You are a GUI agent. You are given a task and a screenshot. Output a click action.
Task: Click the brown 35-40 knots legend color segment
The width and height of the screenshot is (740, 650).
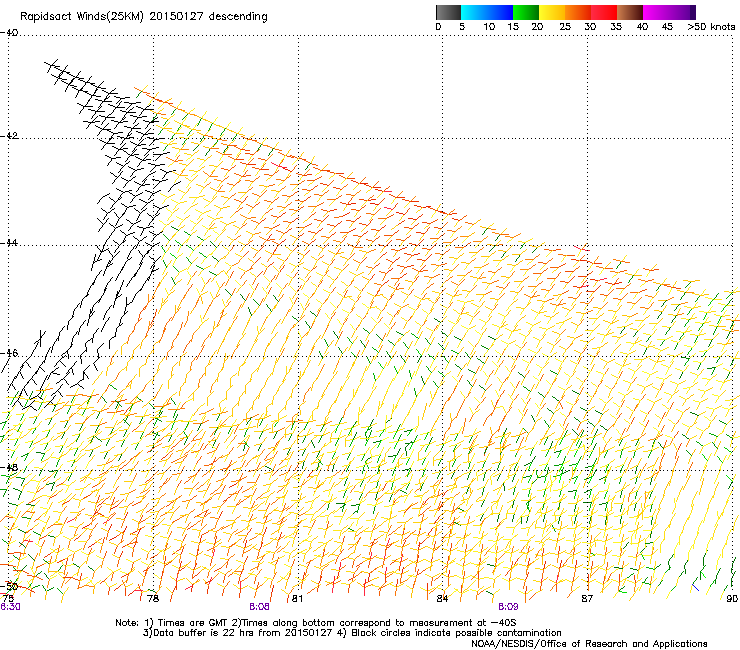(630, 12)
